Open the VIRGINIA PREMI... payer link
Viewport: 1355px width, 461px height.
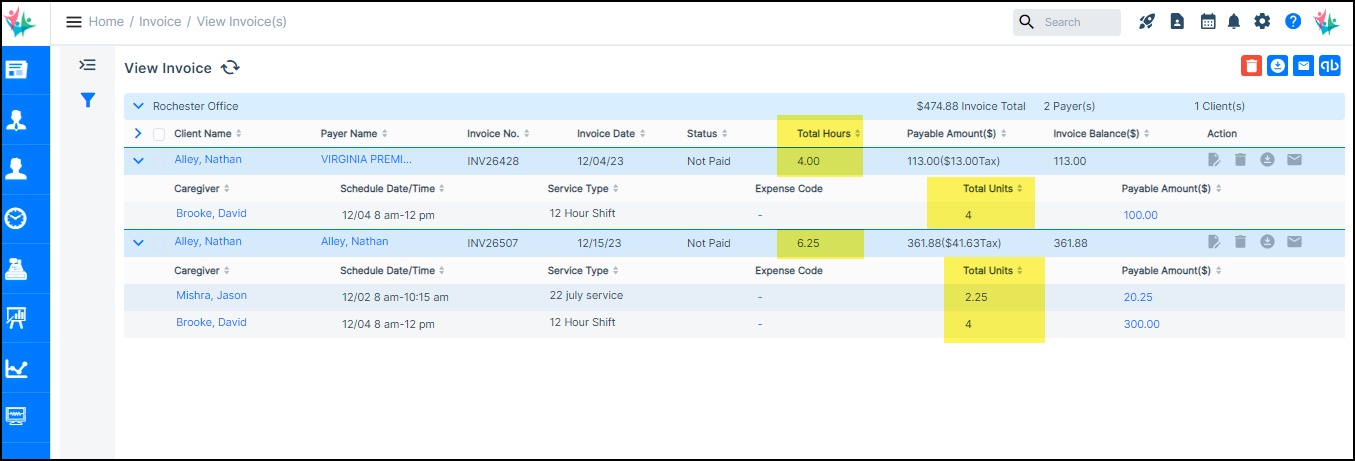[366, 159]
